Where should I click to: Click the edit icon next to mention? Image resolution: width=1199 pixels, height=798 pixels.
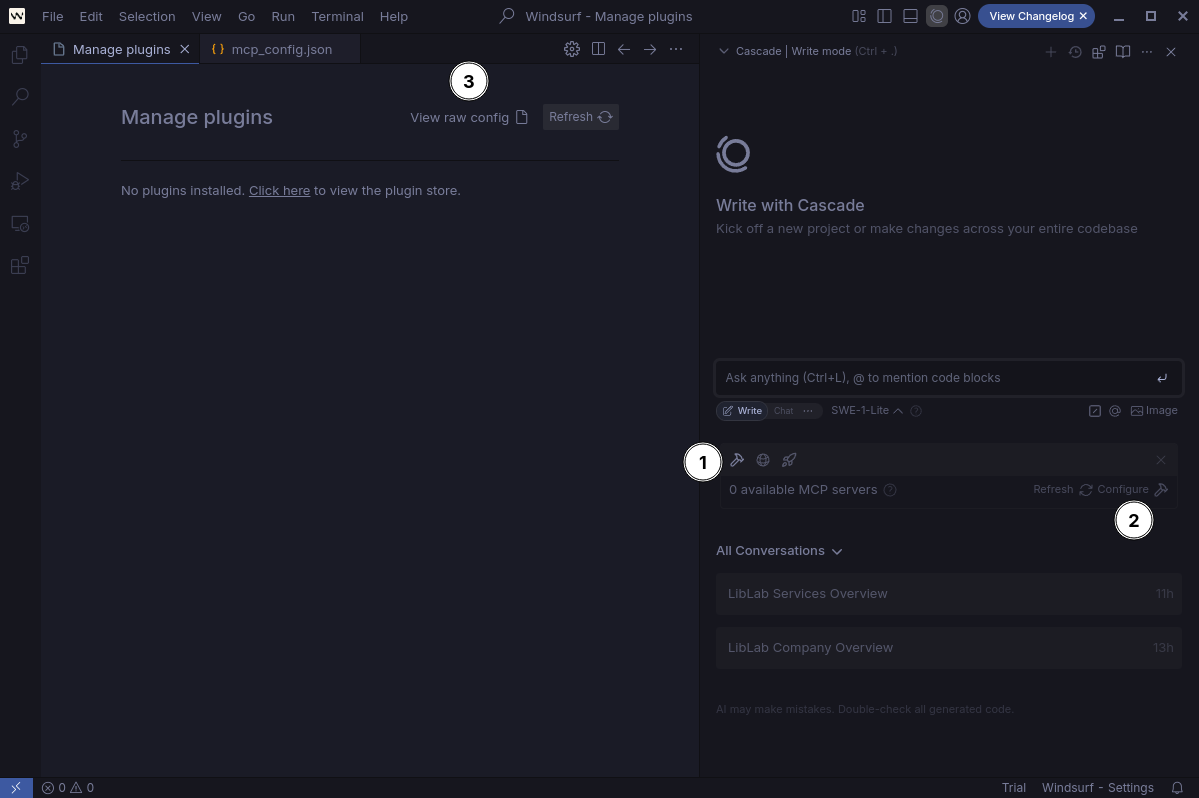point(1094,410)
